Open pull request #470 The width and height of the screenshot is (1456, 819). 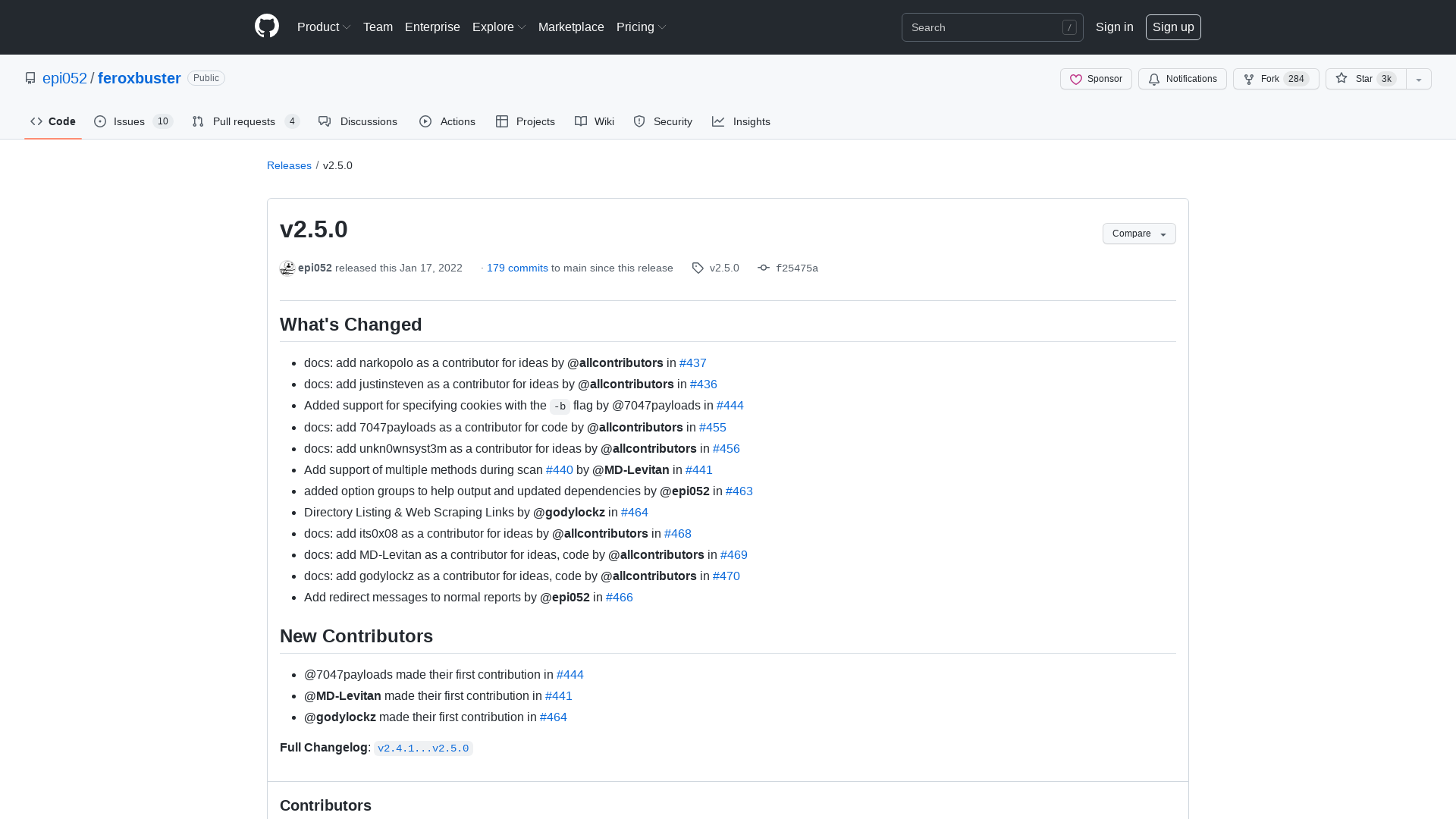pyautogui.click(x=726, y=576)
